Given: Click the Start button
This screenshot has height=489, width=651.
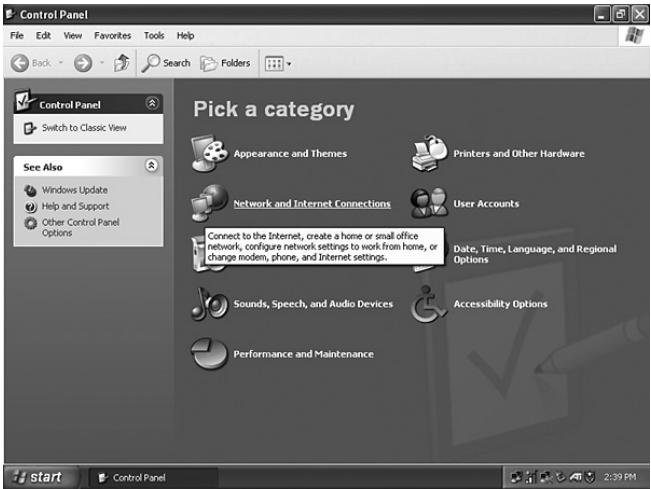Looking at the screenshot, I should 41,477.
